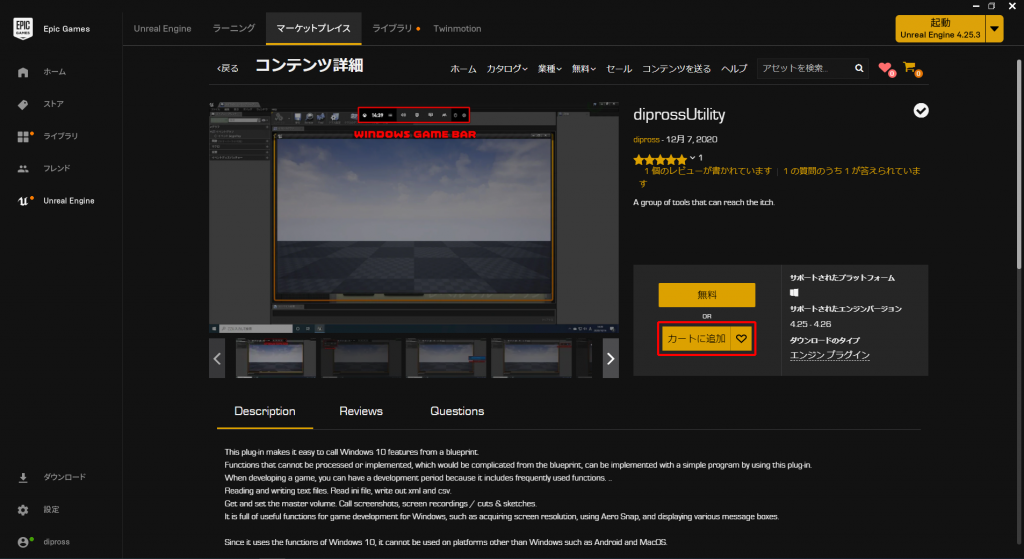Open the reviews written link

pyautogui.click(x=708, y=171)
